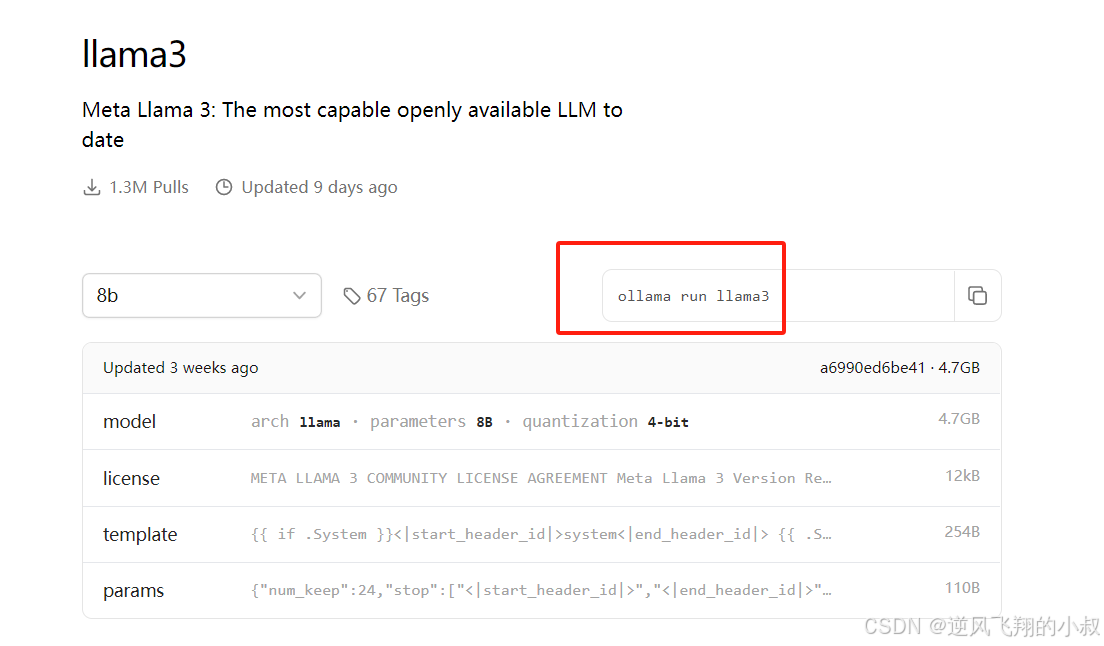The height and width of the screenshot is (646, 1104).
Task: Select the ollama run llama3 command field
Action: click(778, 296)
